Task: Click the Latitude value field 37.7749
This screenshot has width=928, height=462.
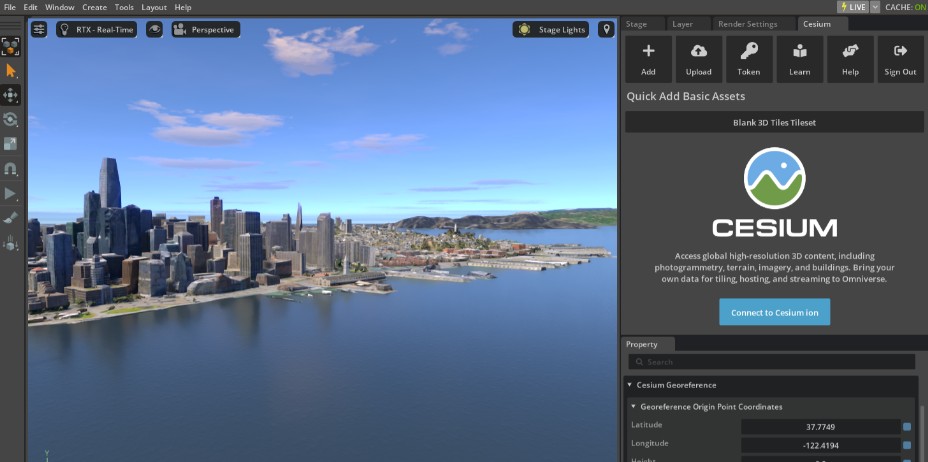Action: (x=820, y=427)
